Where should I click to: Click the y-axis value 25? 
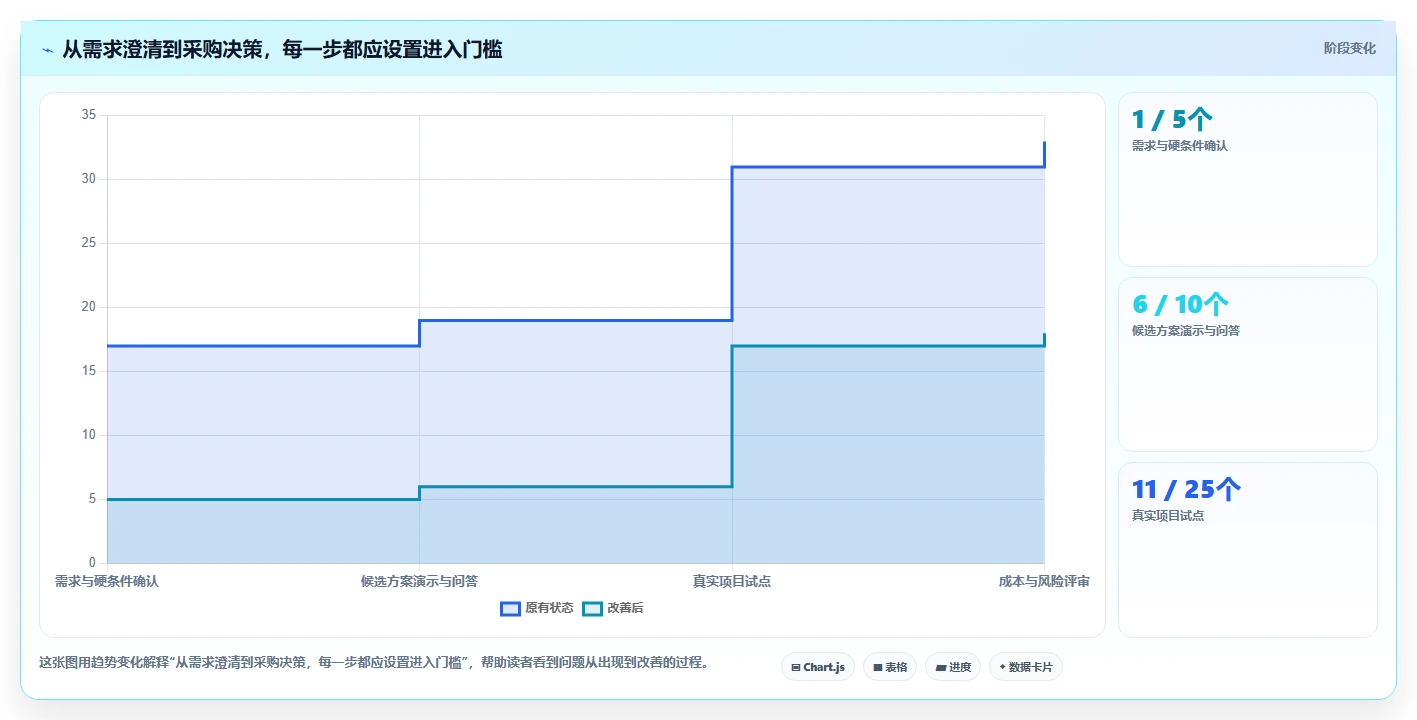89,243
